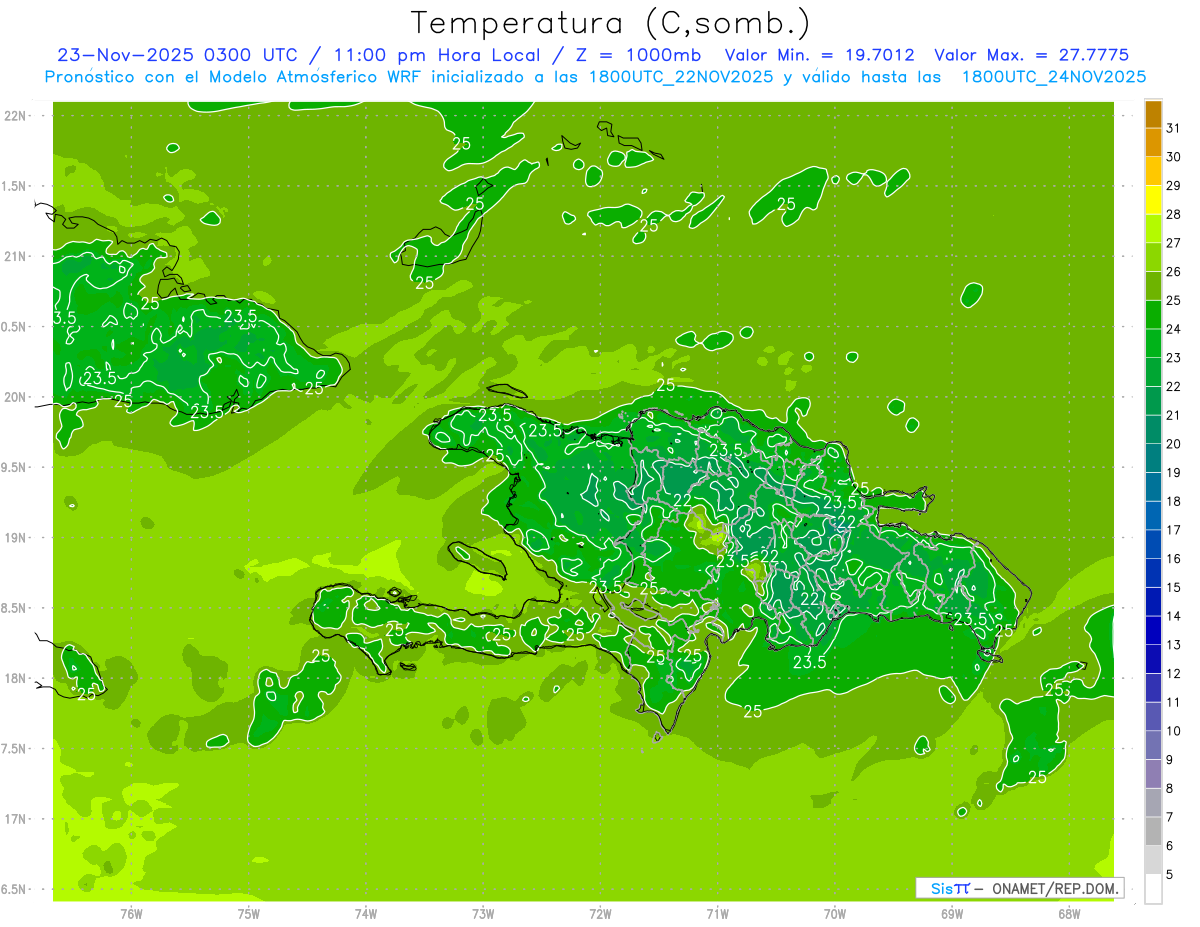1200x927 pixels.
Task: Click the "17N" latitude axis label
Action: (x=14, y=819)
